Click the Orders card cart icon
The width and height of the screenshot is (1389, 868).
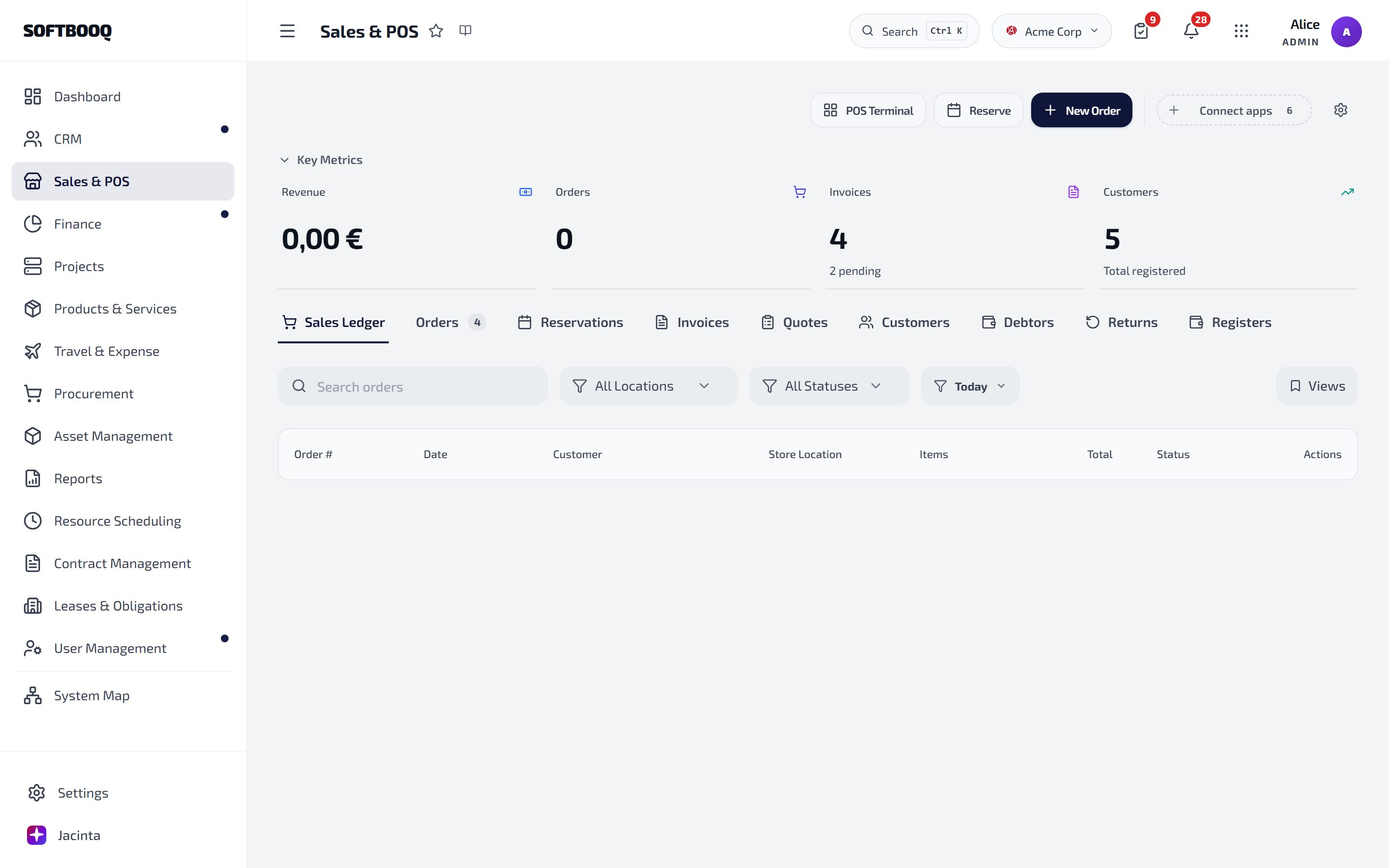click(799, 192)
